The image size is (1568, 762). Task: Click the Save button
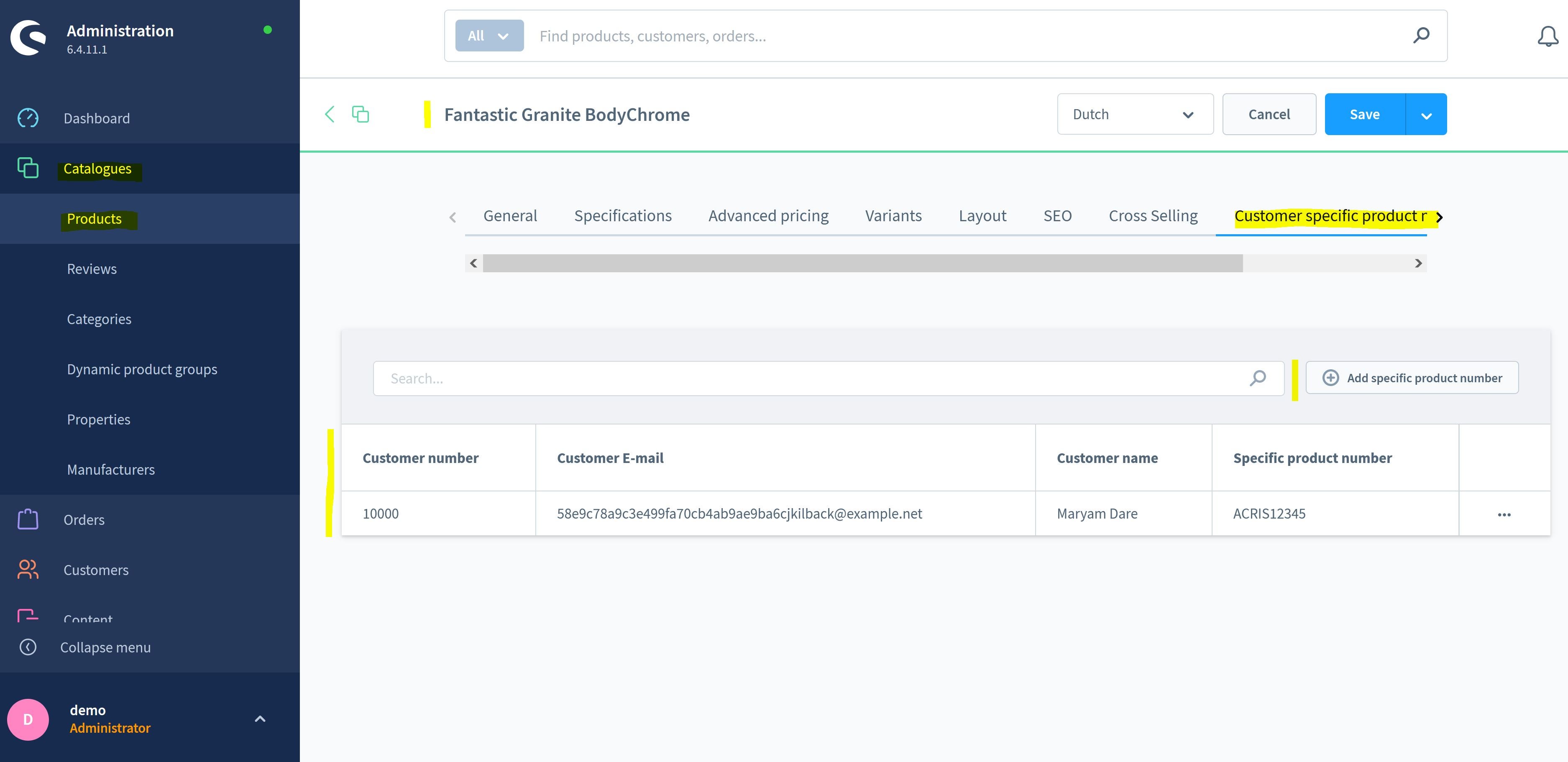(1365, 114)
